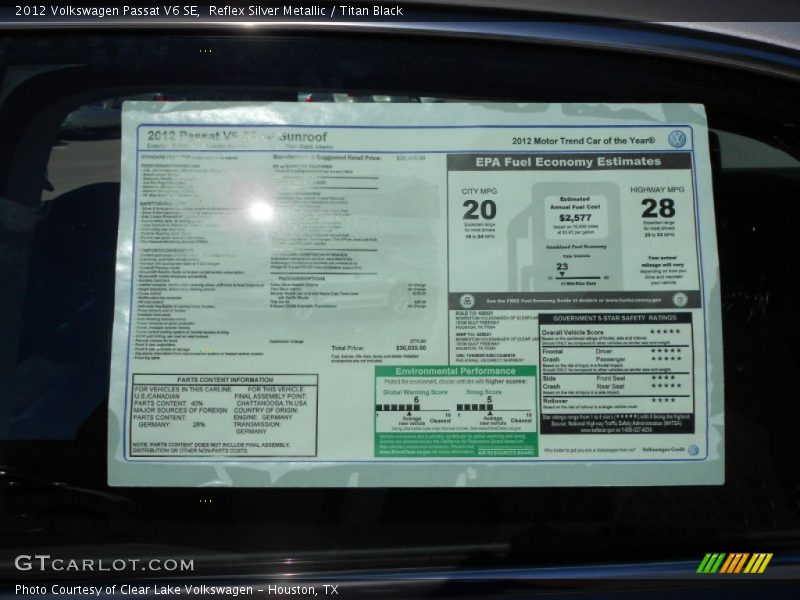Click the round seal right of the Fuel Economy Guide notice

pos(680,299)
